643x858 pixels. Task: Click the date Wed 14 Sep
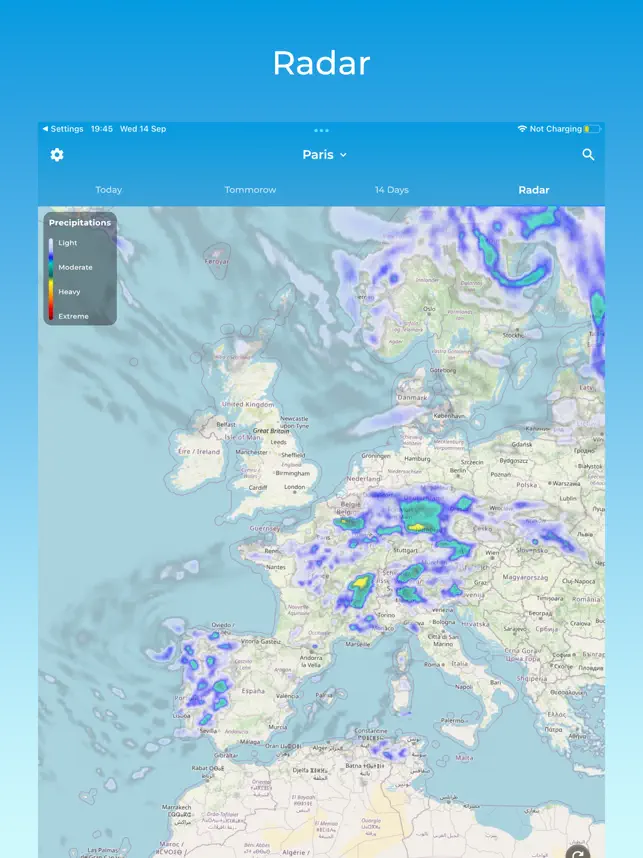tap(143, 129)
